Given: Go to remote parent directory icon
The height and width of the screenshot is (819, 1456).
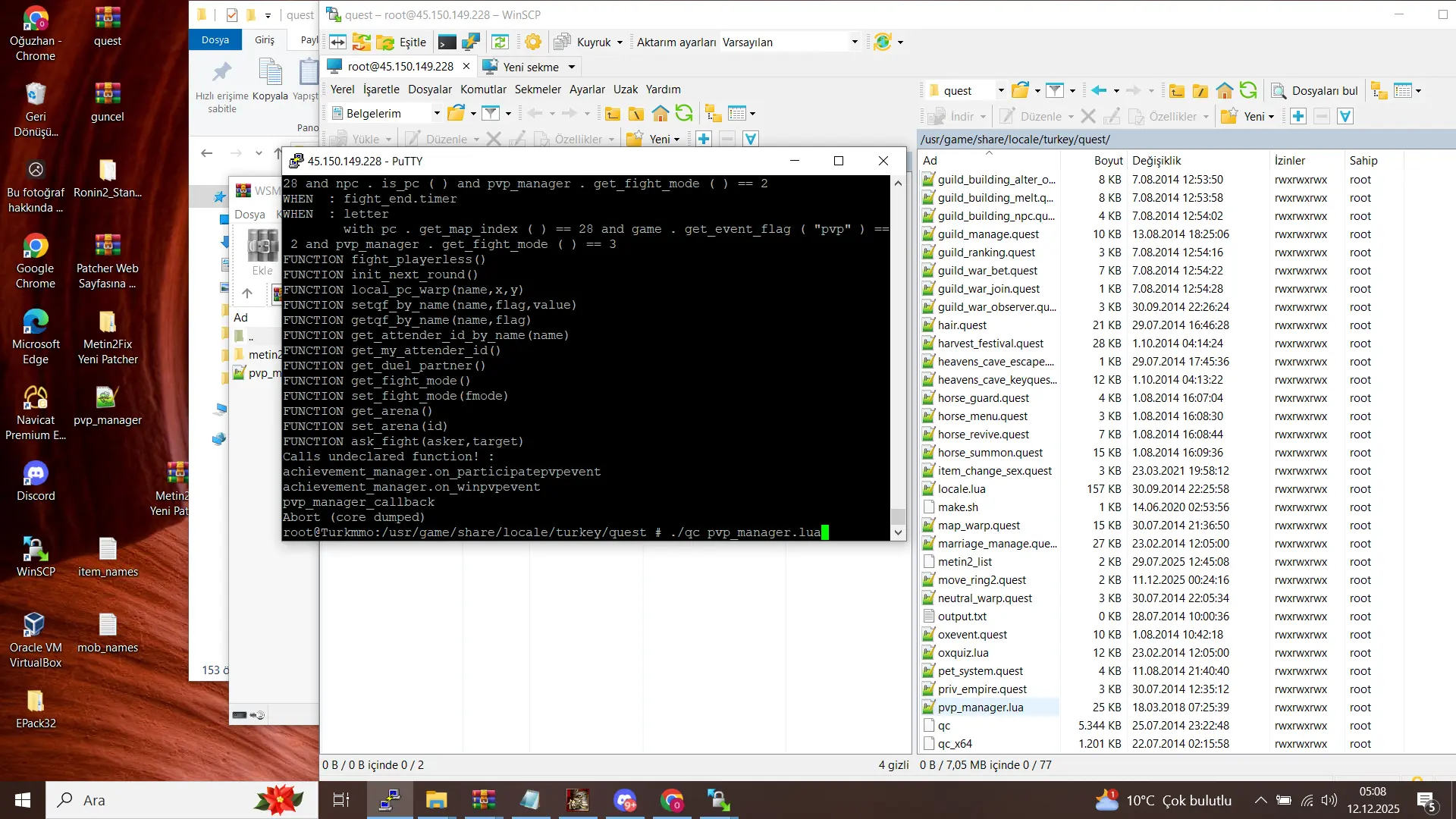Looking at the screenshot, I should [1177, 91].
